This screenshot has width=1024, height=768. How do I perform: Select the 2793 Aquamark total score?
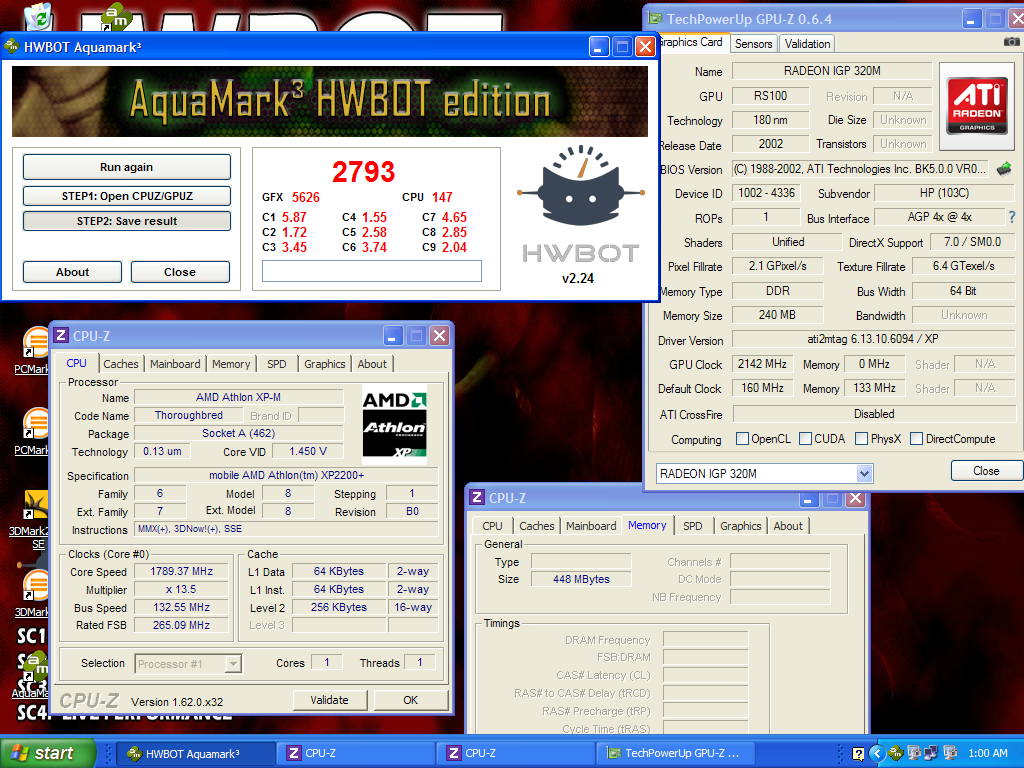pyautogui.click(x=364, y=172)
